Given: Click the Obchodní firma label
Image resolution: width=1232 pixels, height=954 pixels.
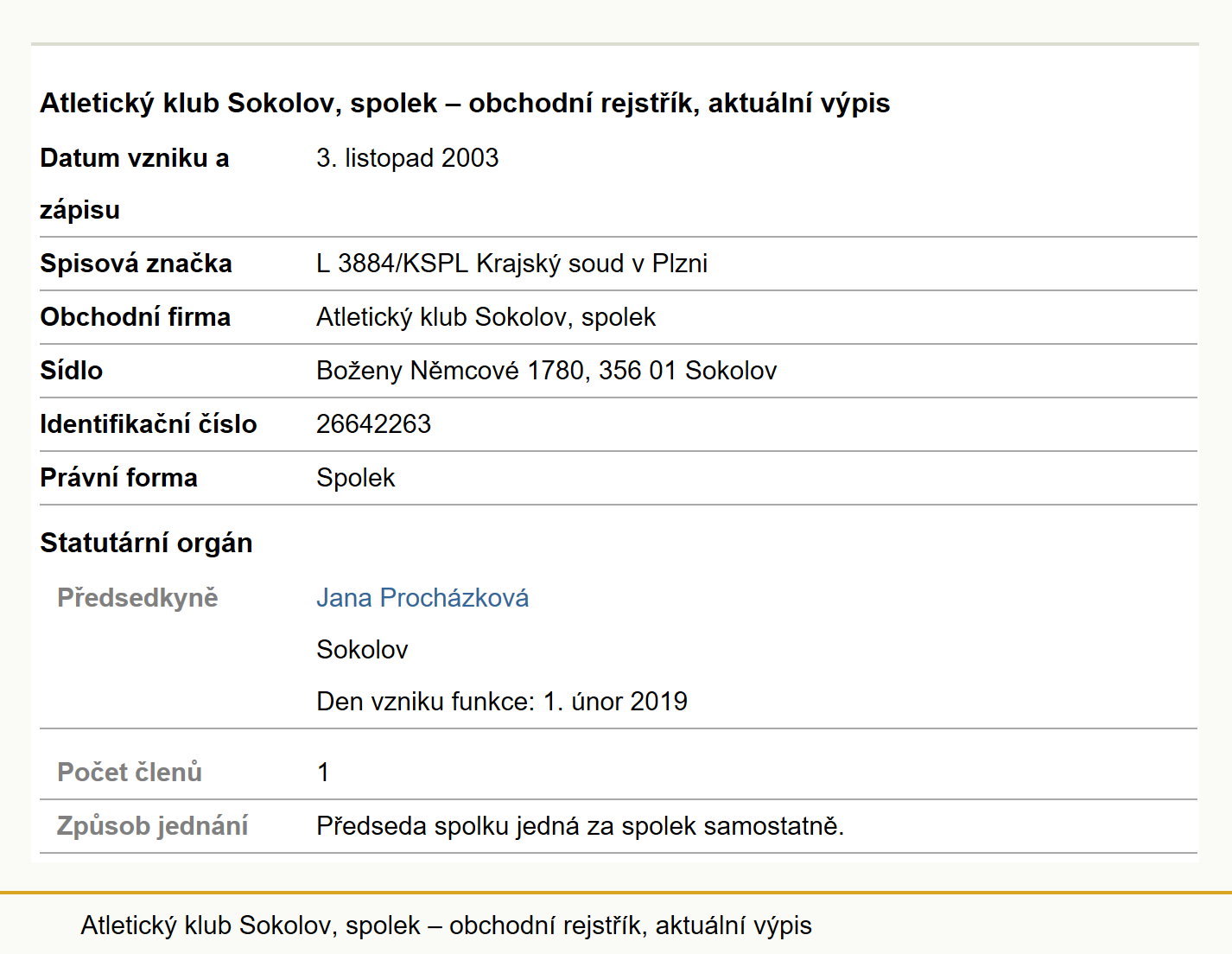Looking at the screenshot, I should 135,317.
